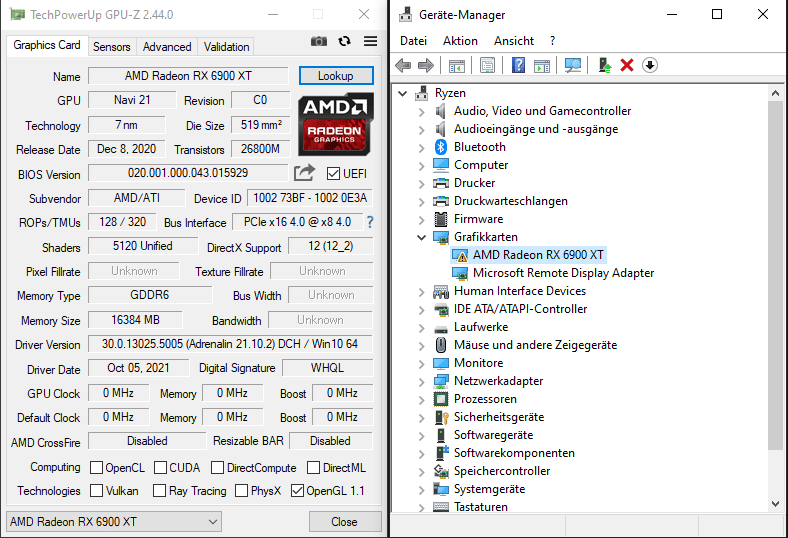Expand the Laufwerke category

(x=422, y=328)
